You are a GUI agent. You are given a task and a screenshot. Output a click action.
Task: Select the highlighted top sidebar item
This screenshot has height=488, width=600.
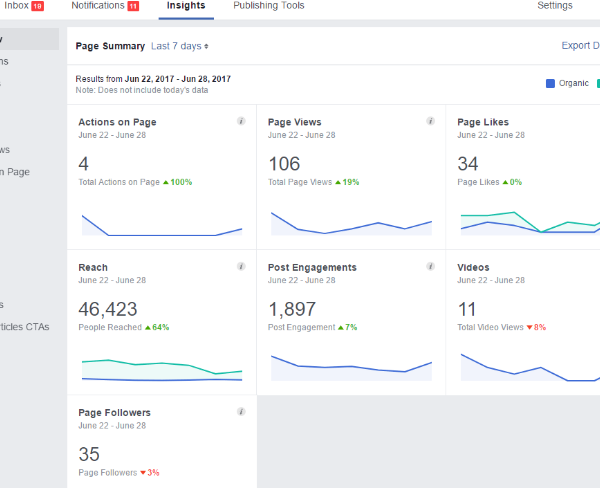(29, 39)
